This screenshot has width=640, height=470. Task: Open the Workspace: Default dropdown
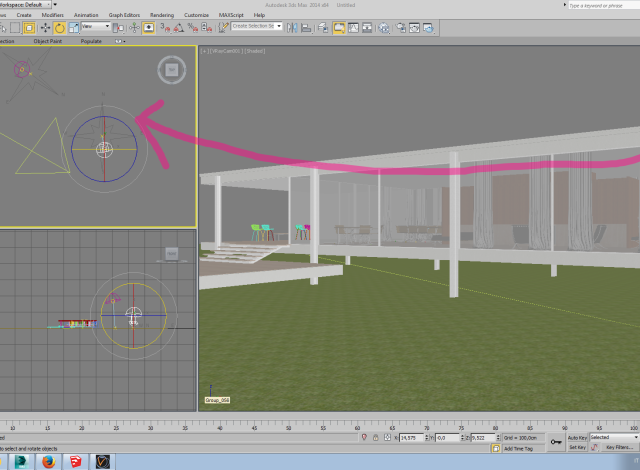pyautogui.click(x=25, y=4)
